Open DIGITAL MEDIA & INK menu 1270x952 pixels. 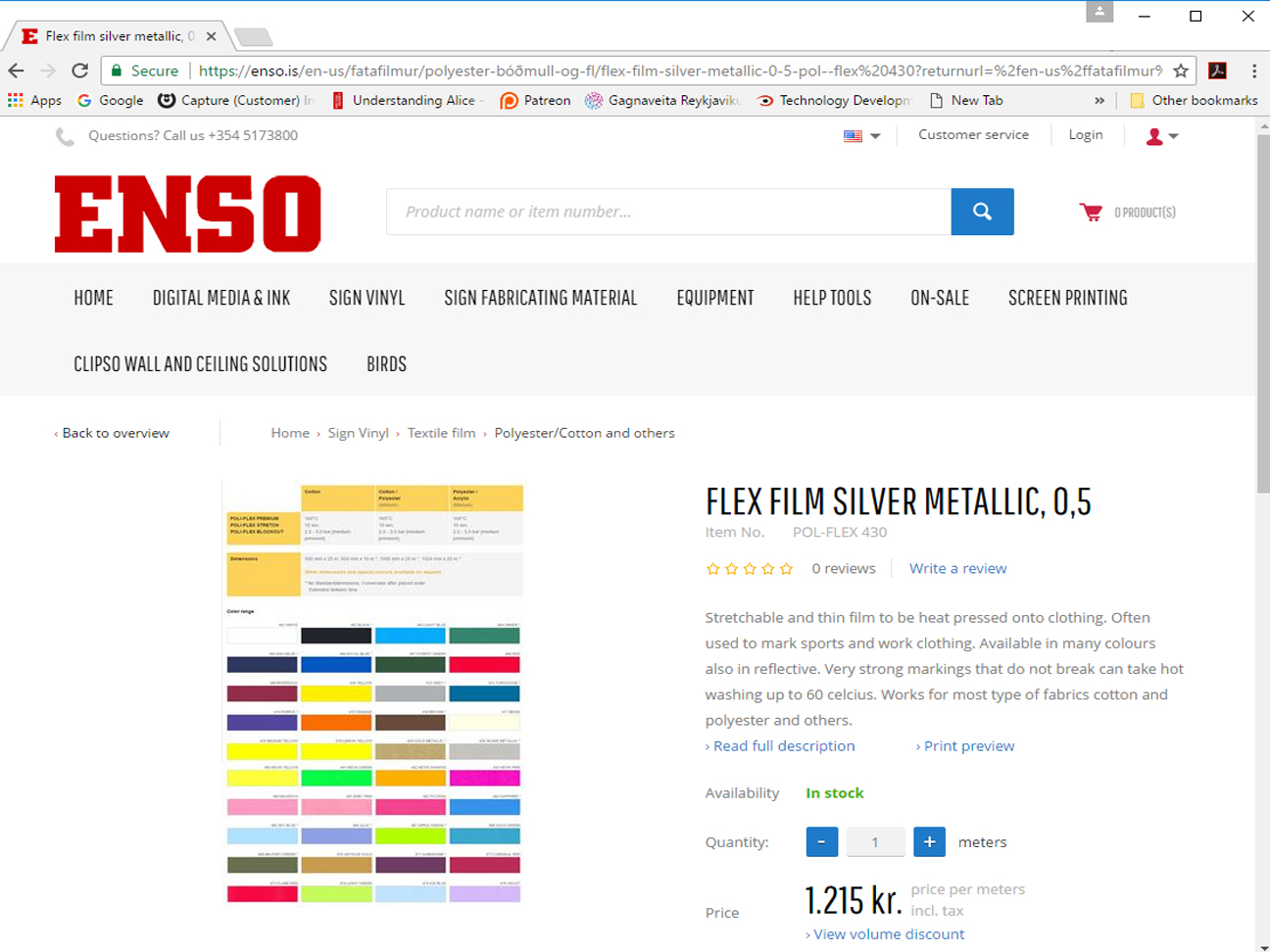click(221, 298)
